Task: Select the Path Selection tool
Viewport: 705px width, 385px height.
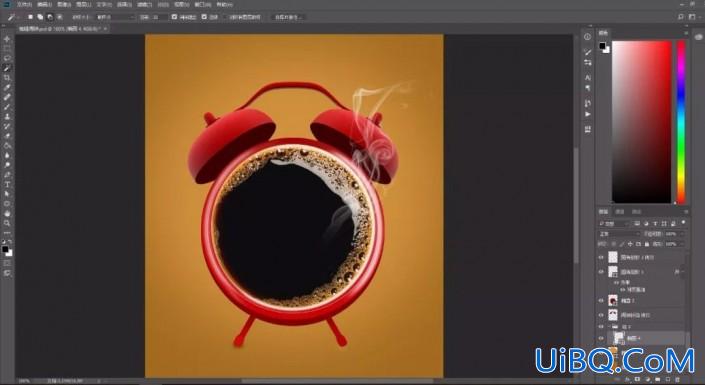Action: click(x=7, y=194)
